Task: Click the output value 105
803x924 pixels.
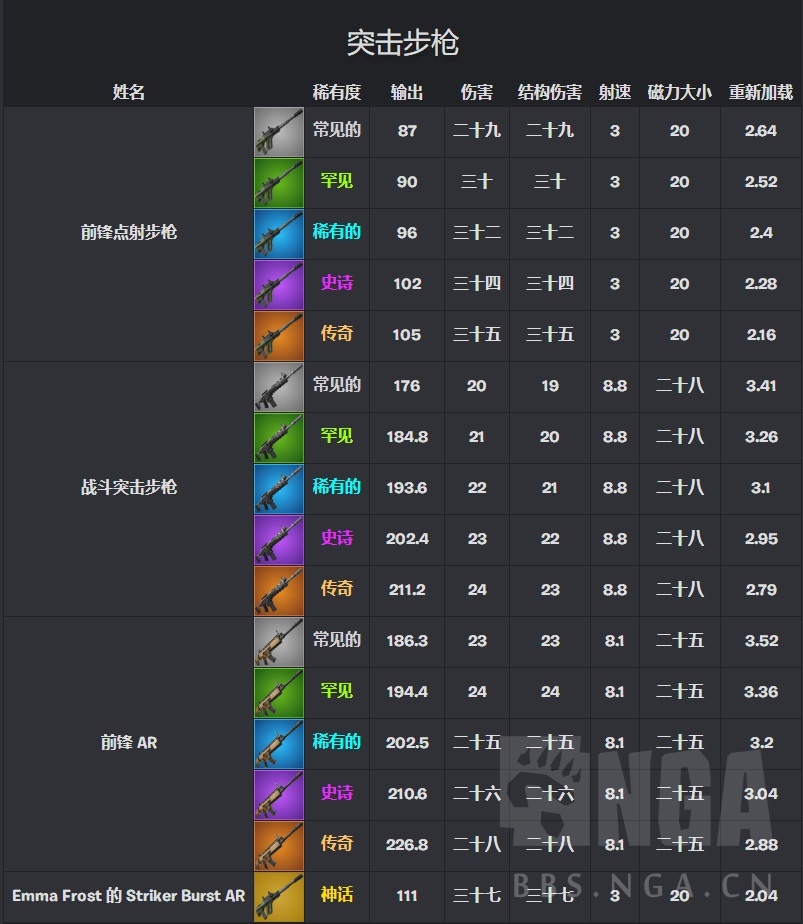Action: [x=407, y=335]
